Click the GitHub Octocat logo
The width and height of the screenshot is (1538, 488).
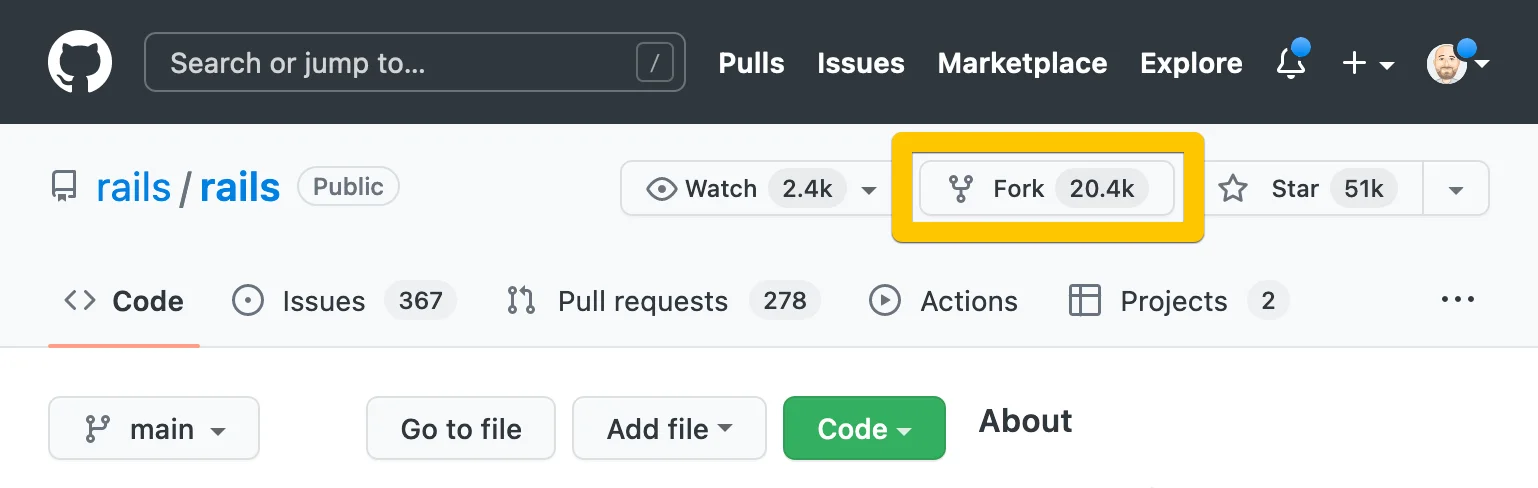coord(80,63)
